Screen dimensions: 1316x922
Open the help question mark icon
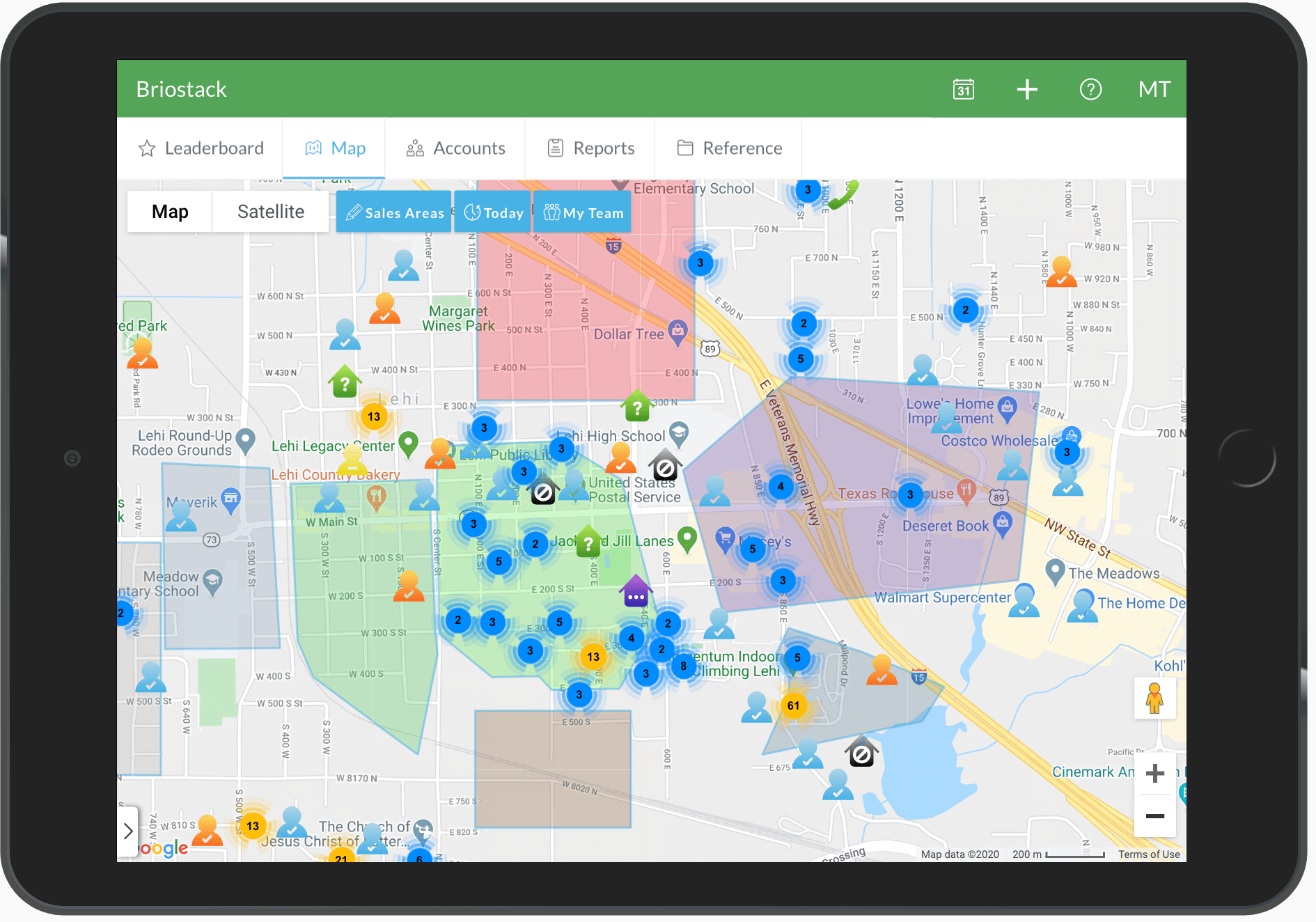1090,89
